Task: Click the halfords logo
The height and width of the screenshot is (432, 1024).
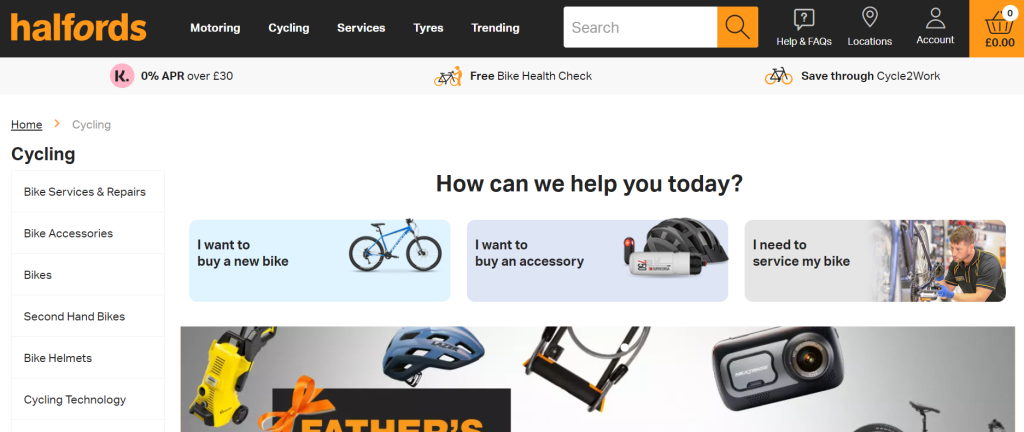Action: coord(78,28)
